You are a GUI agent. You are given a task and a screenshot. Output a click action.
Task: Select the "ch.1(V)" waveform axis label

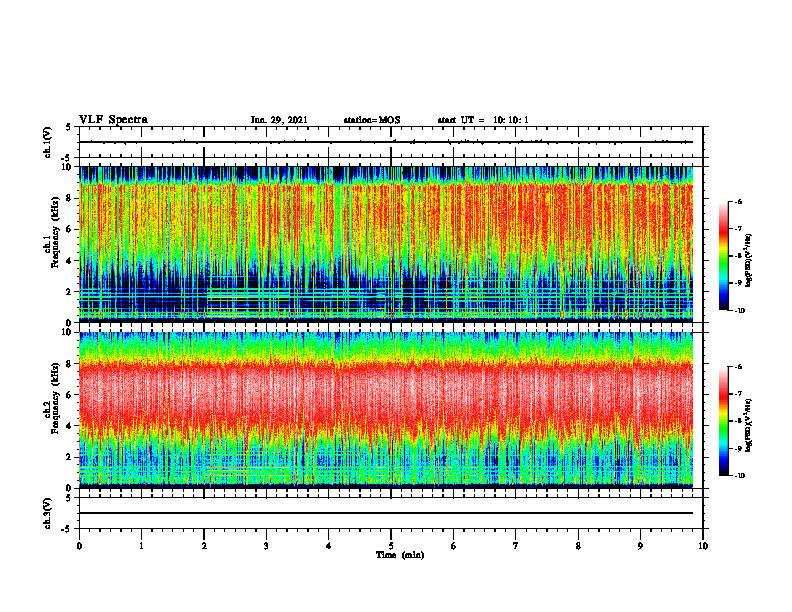[x=47, y=142]
